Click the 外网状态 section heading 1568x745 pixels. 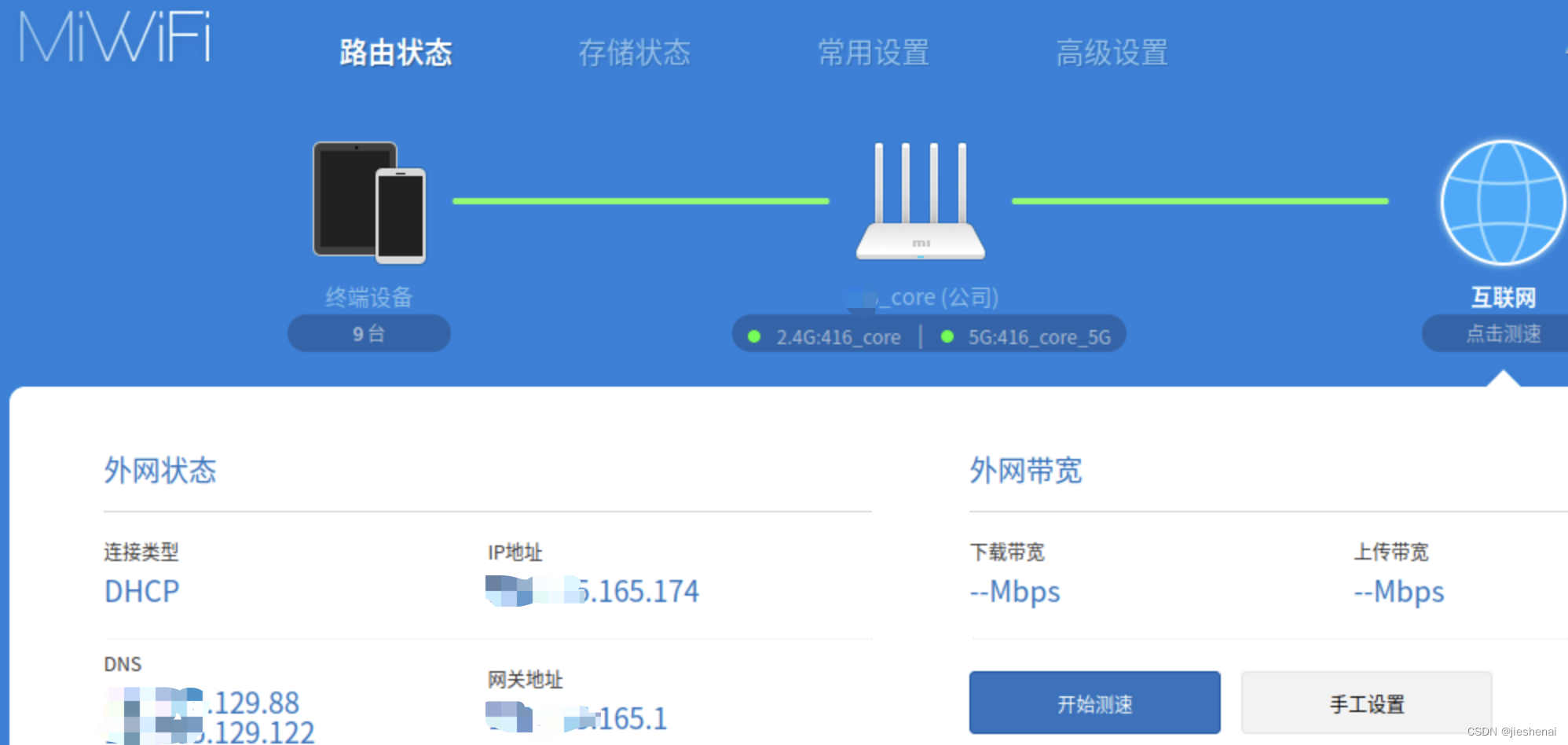tap(160, 470)
